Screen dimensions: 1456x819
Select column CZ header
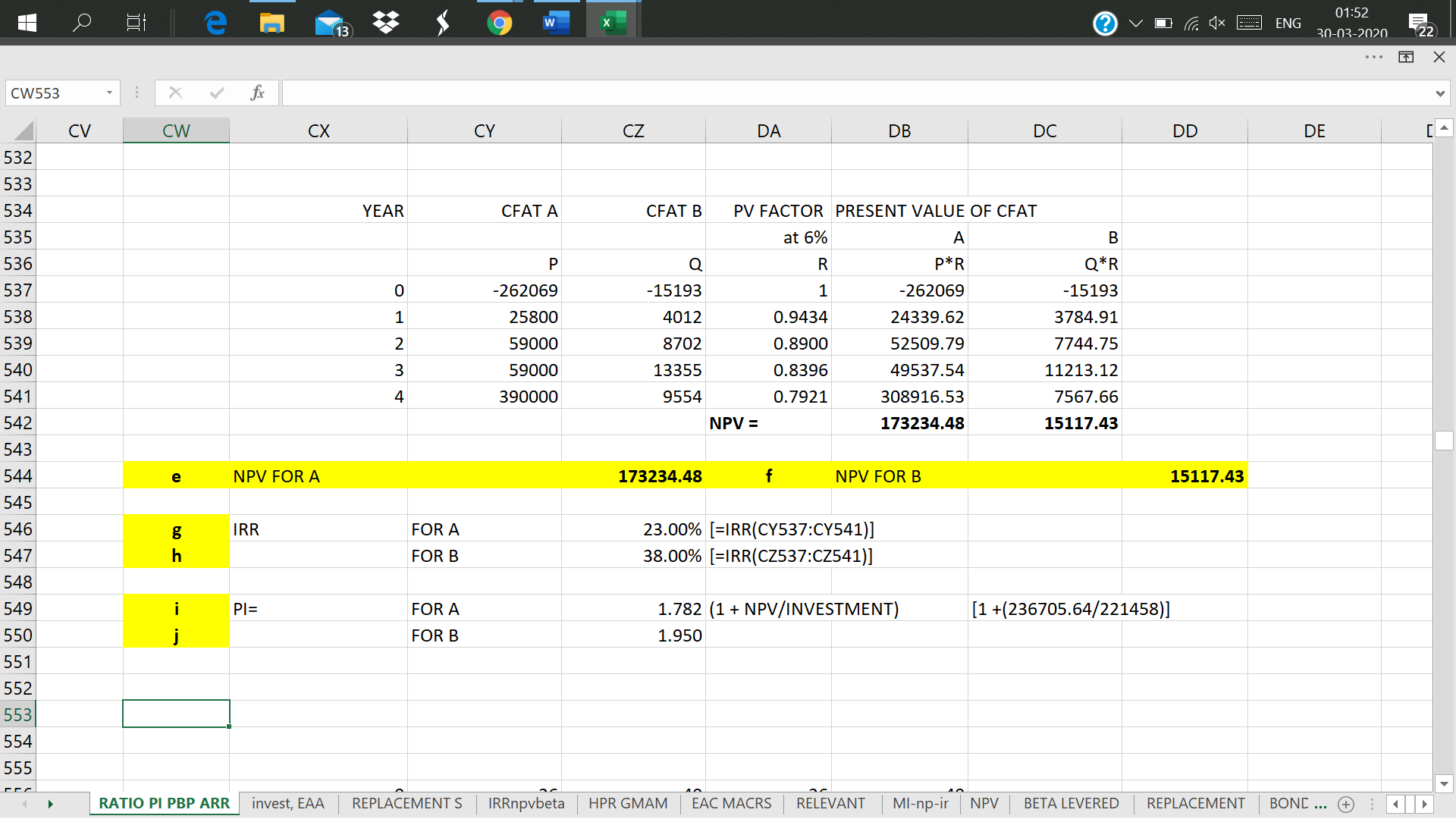coord(633,130)
